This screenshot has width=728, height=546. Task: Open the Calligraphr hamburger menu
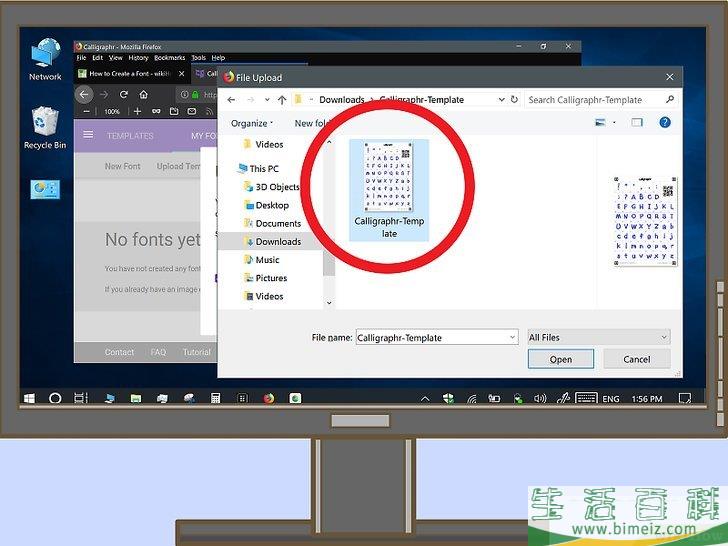88,135
